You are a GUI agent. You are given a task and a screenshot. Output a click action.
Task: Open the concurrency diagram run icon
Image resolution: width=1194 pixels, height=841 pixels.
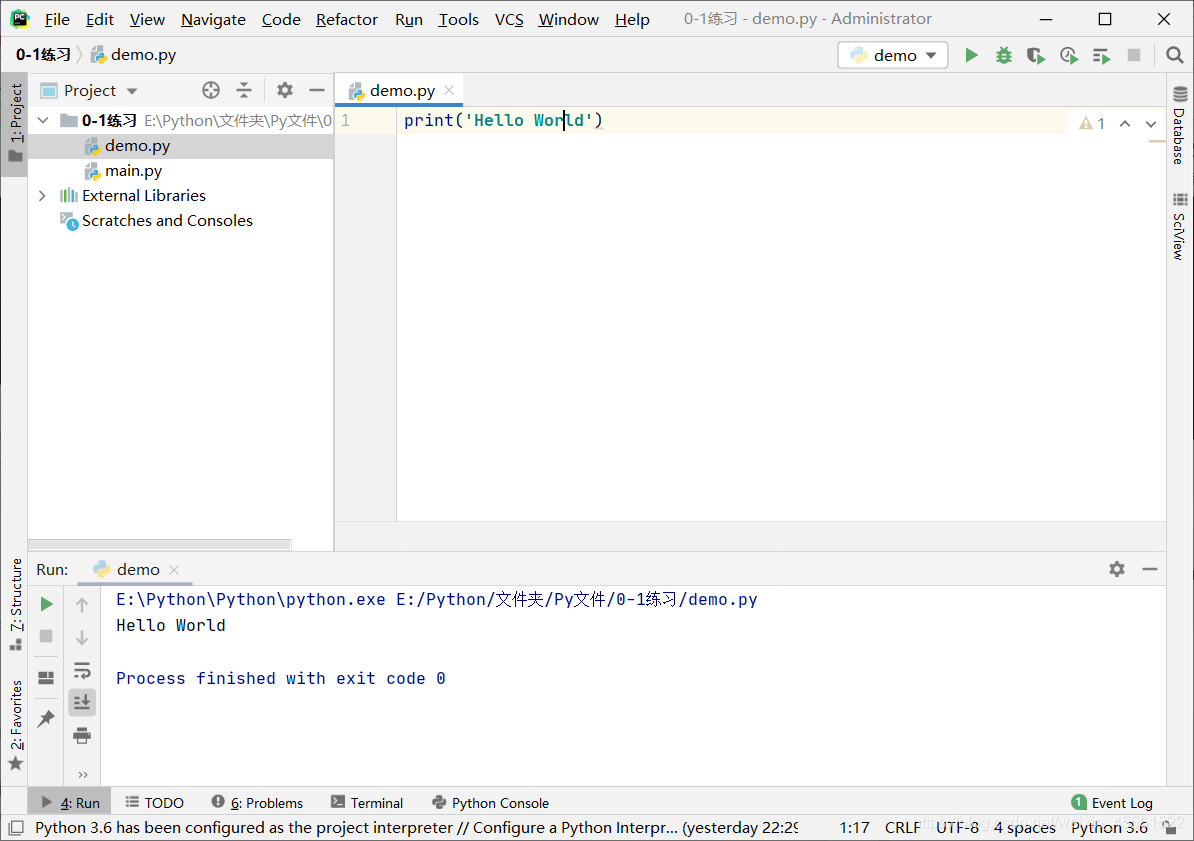point(1101,55)
